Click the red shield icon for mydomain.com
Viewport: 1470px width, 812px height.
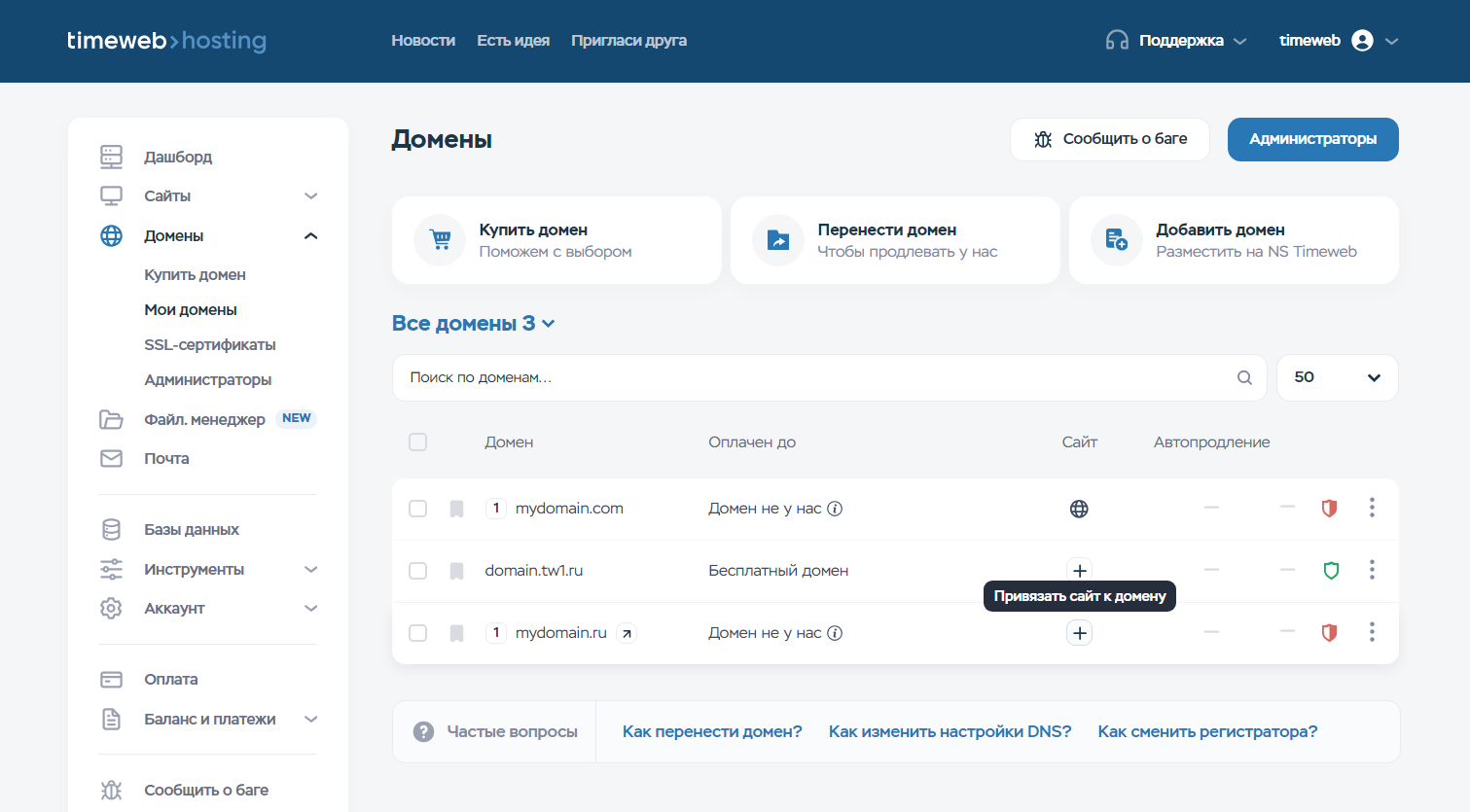pyautogui.click(x=1329, y=509)
